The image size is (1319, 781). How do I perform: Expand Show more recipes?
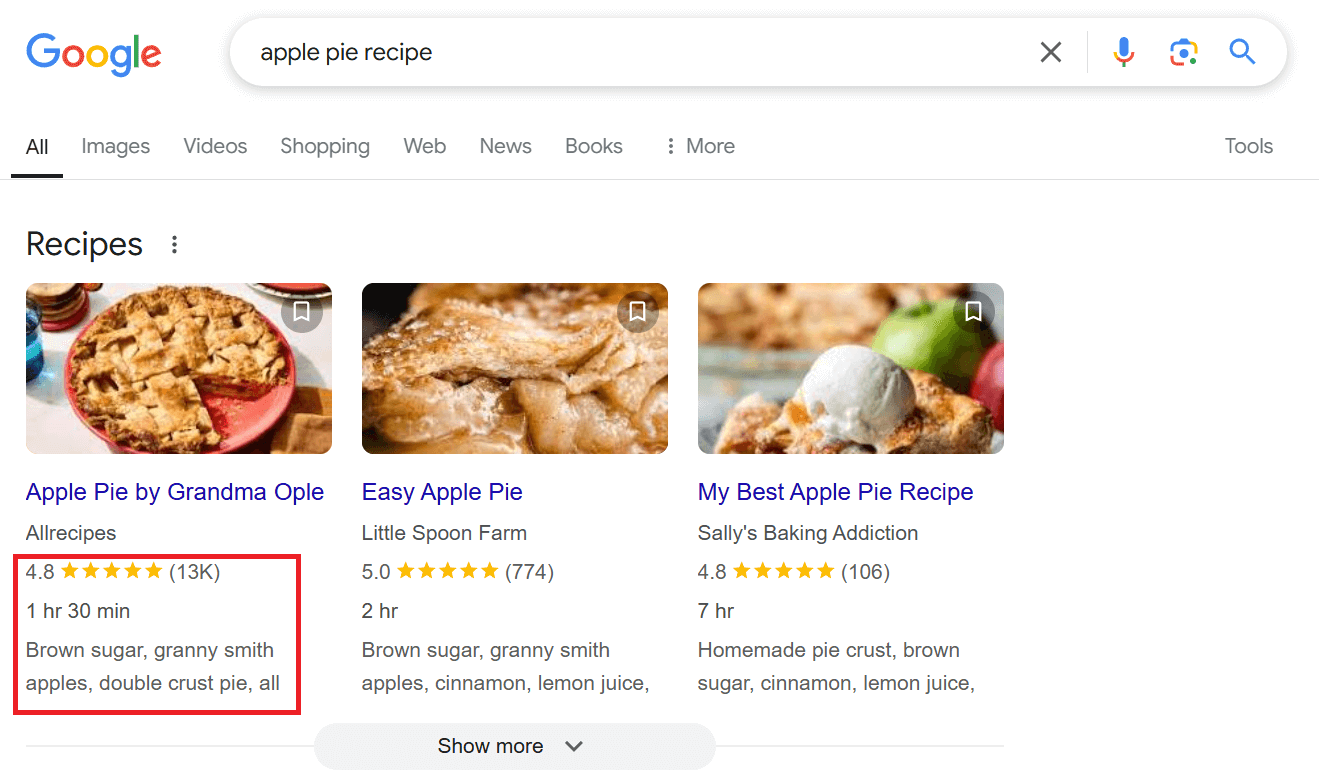[514, 746]
